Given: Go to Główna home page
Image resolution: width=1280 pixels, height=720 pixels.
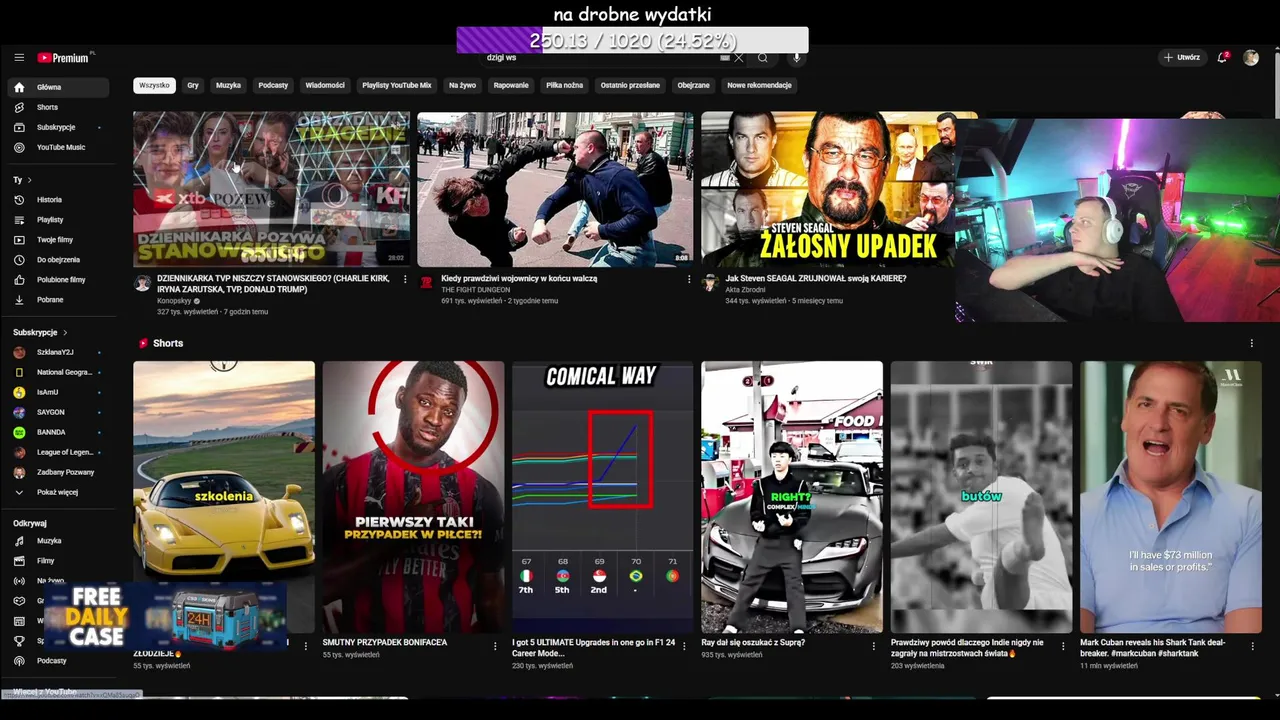Looking at the screenshot, I should [58, 87].
